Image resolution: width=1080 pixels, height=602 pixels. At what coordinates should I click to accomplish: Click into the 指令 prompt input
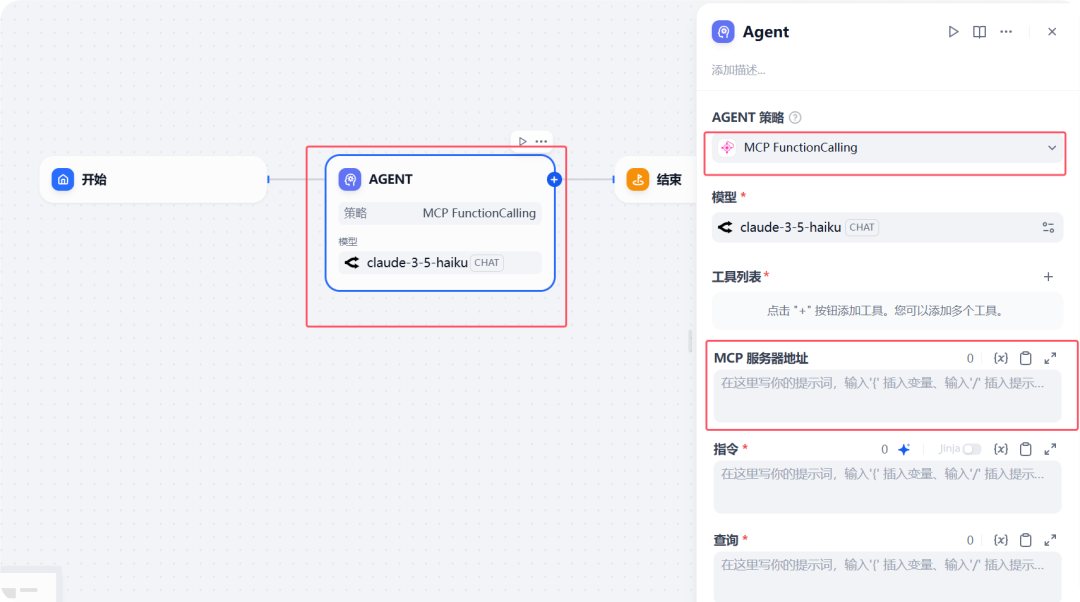pos(886,486)
